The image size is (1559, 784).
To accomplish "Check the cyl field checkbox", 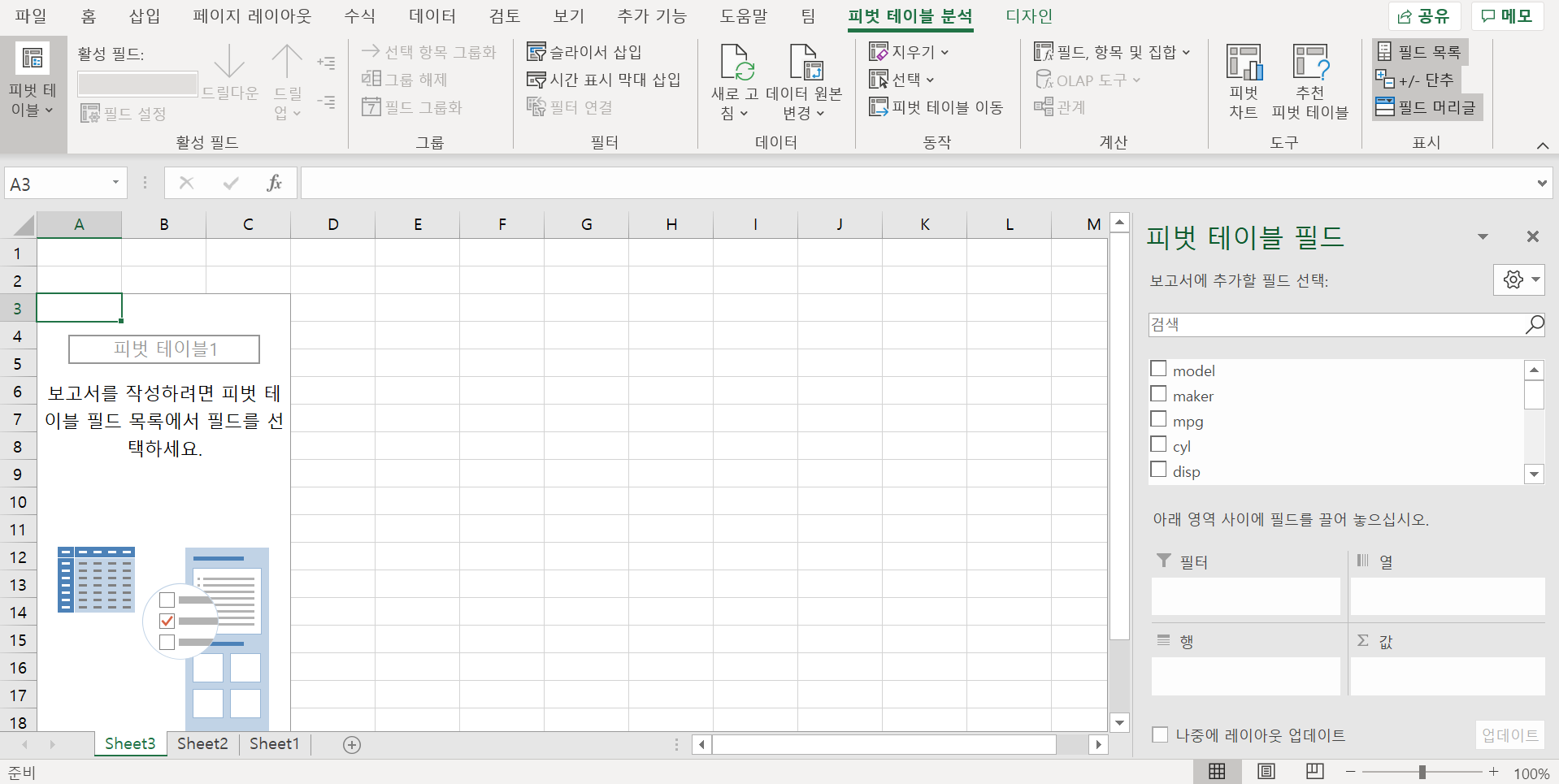I will tap(1158, 444).
